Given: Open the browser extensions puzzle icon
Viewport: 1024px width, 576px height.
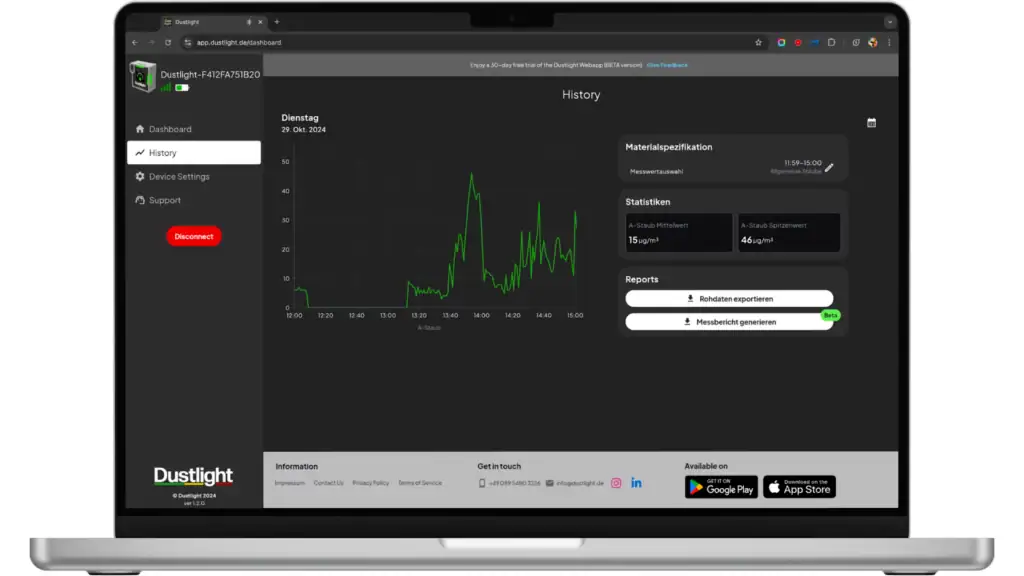Looking at the screenshot, I should click(x=831, y=42).
